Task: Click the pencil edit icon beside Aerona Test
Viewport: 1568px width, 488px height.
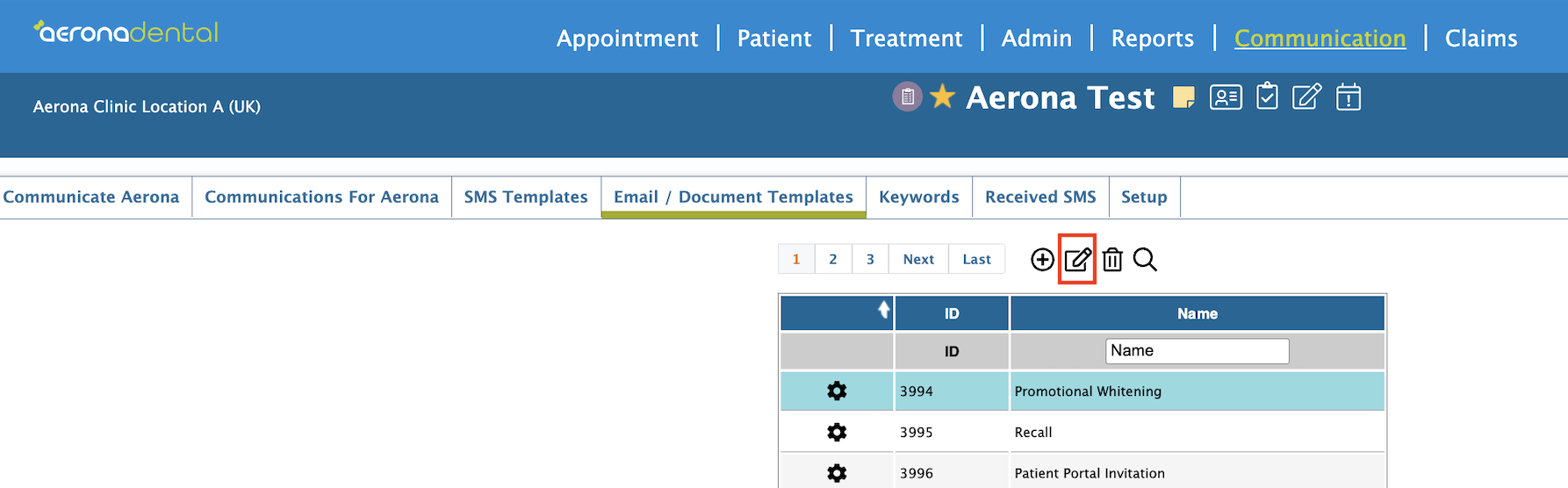Action: [x=1306, y=97]
